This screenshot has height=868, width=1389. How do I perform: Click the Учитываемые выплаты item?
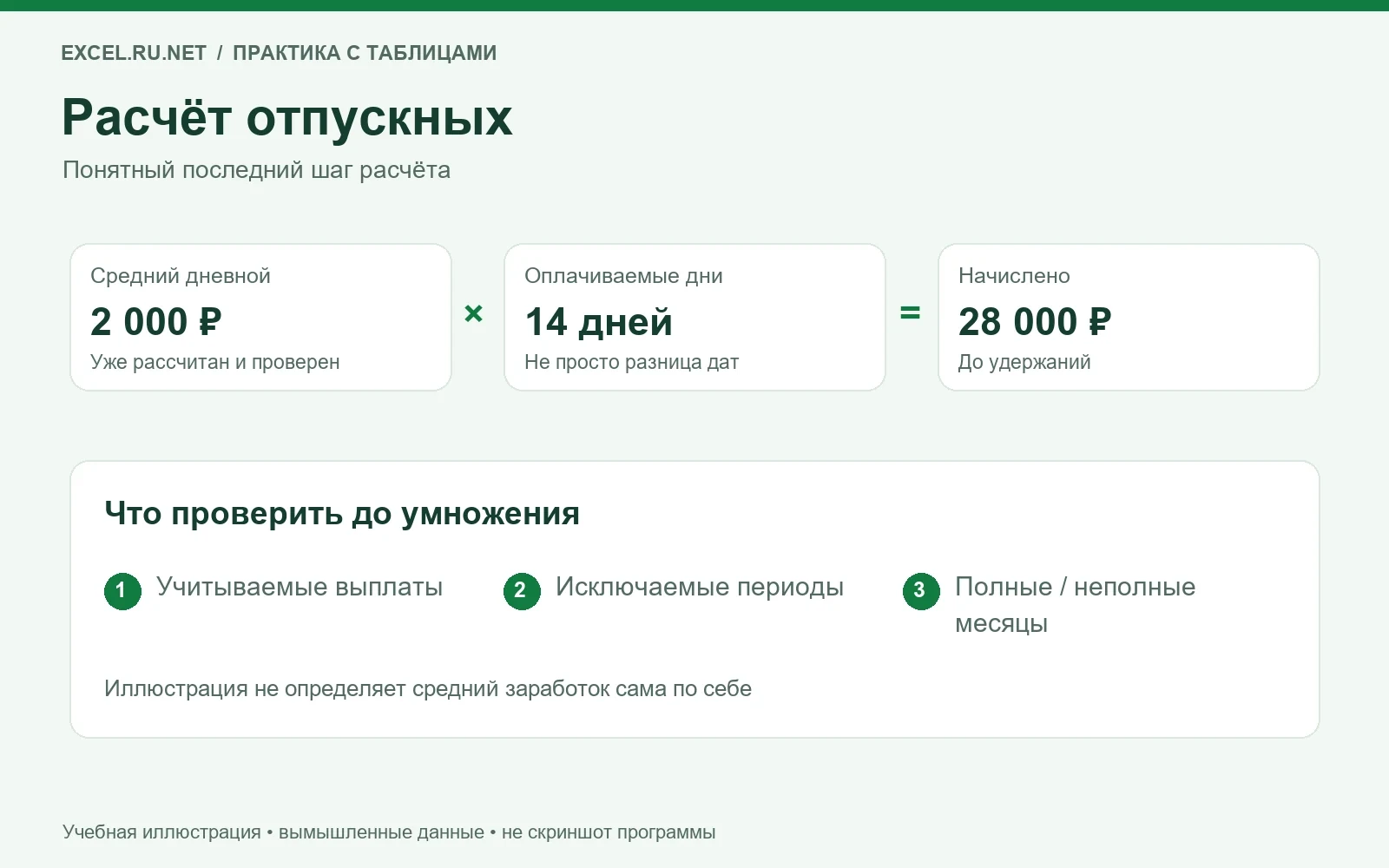[300, 587]
